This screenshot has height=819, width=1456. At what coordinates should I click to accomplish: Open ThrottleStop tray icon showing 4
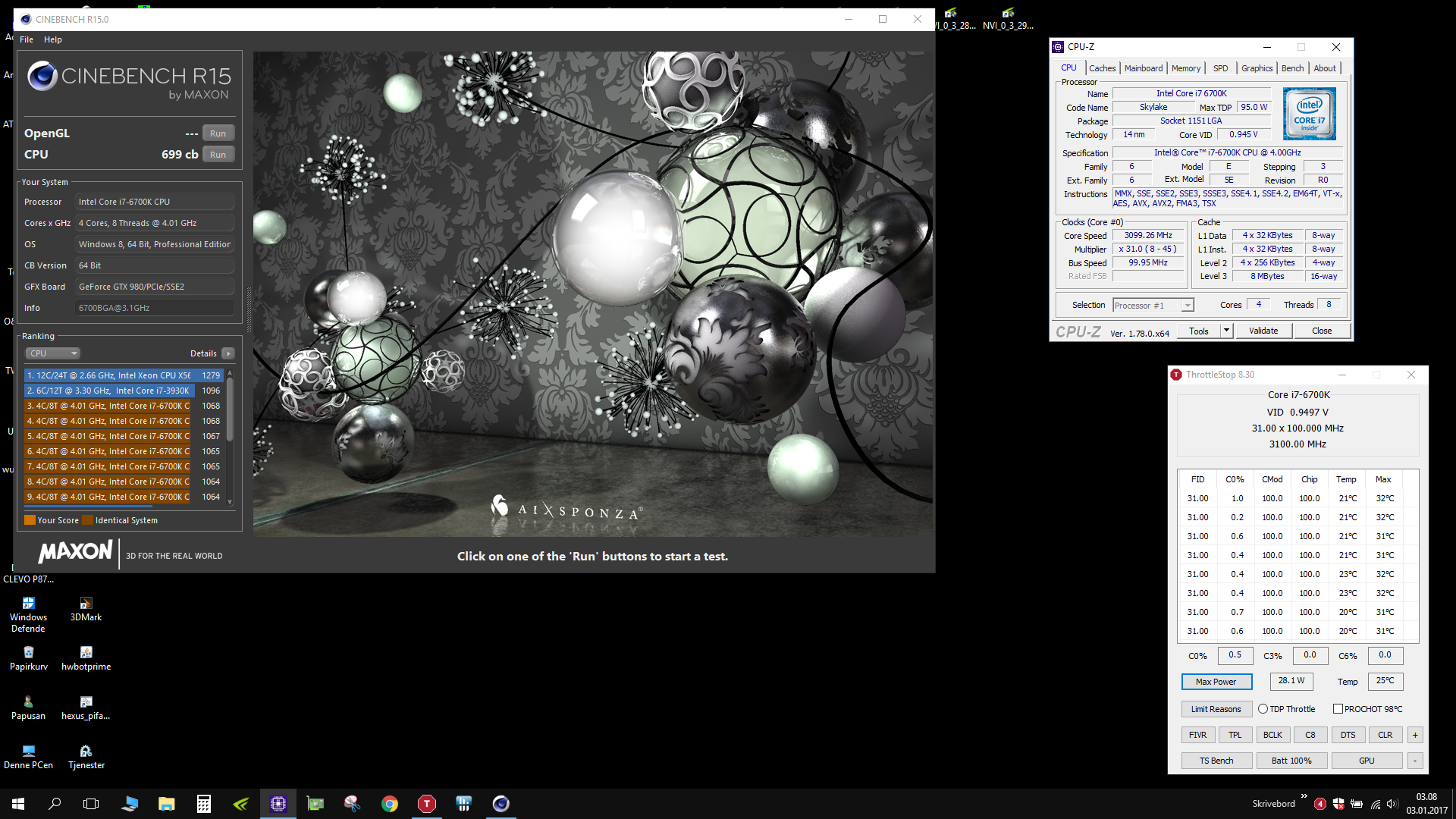1320,804
